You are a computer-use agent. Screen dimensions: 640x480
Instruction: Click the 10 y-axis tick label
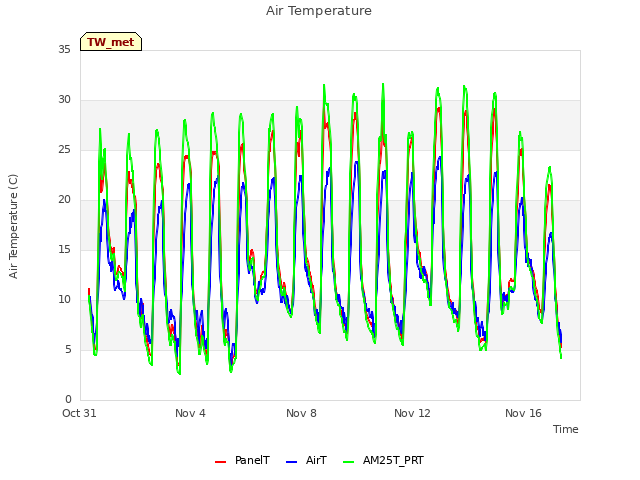point(64,299)
